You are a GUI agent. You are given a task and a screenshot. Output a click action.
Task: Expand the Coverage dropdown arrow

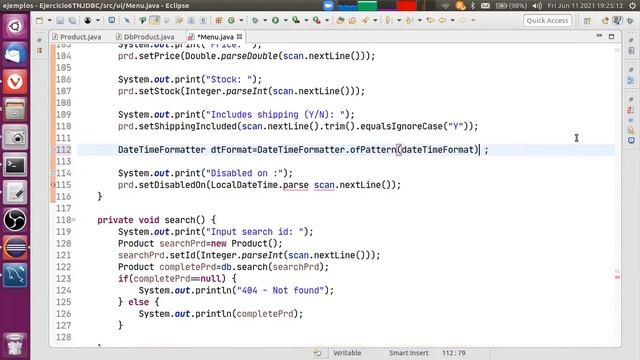(306, 20)
